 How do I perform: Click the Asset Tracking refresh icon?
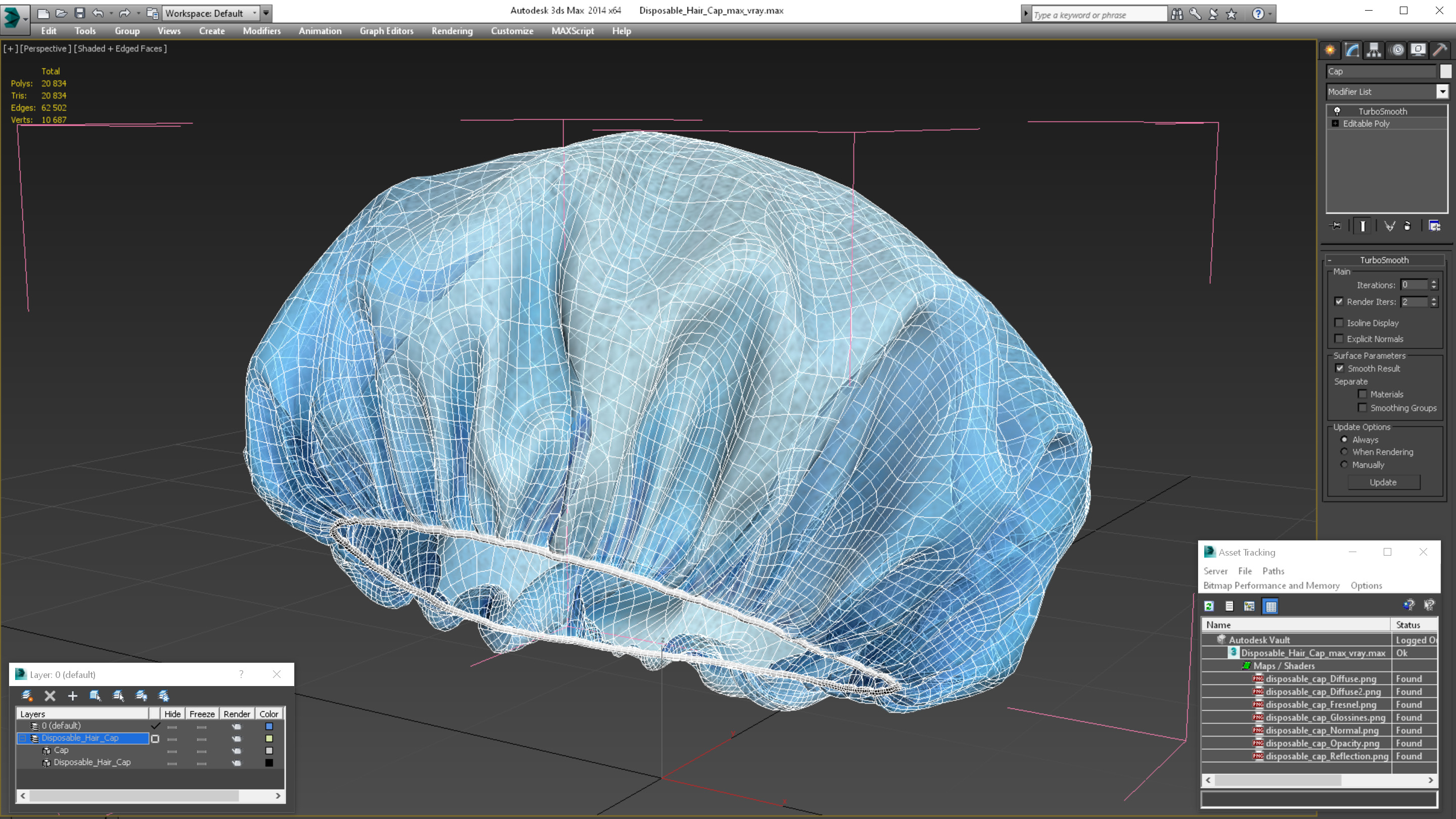(x=1209, y=606)
